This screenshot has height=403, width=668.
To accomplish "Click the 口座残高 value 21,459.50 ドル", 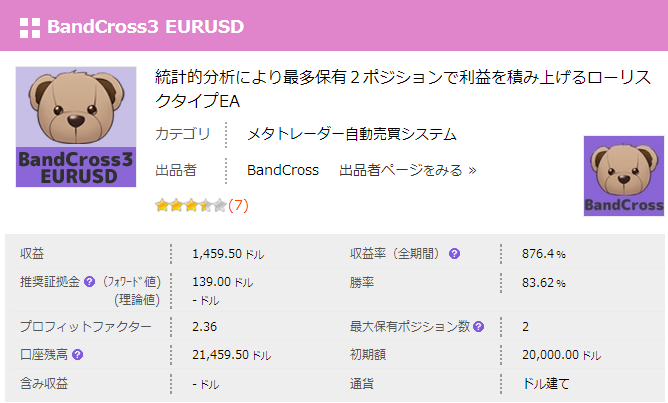I will point(231,355).
